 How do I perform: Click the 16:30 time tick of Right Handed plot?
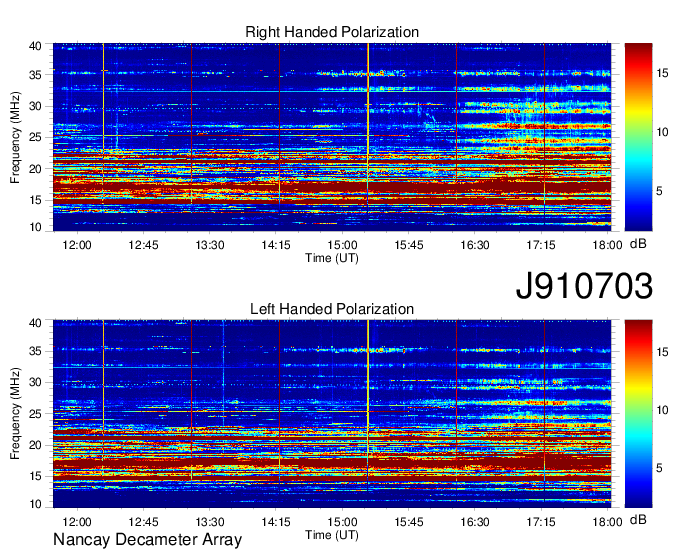pos(475,245)
